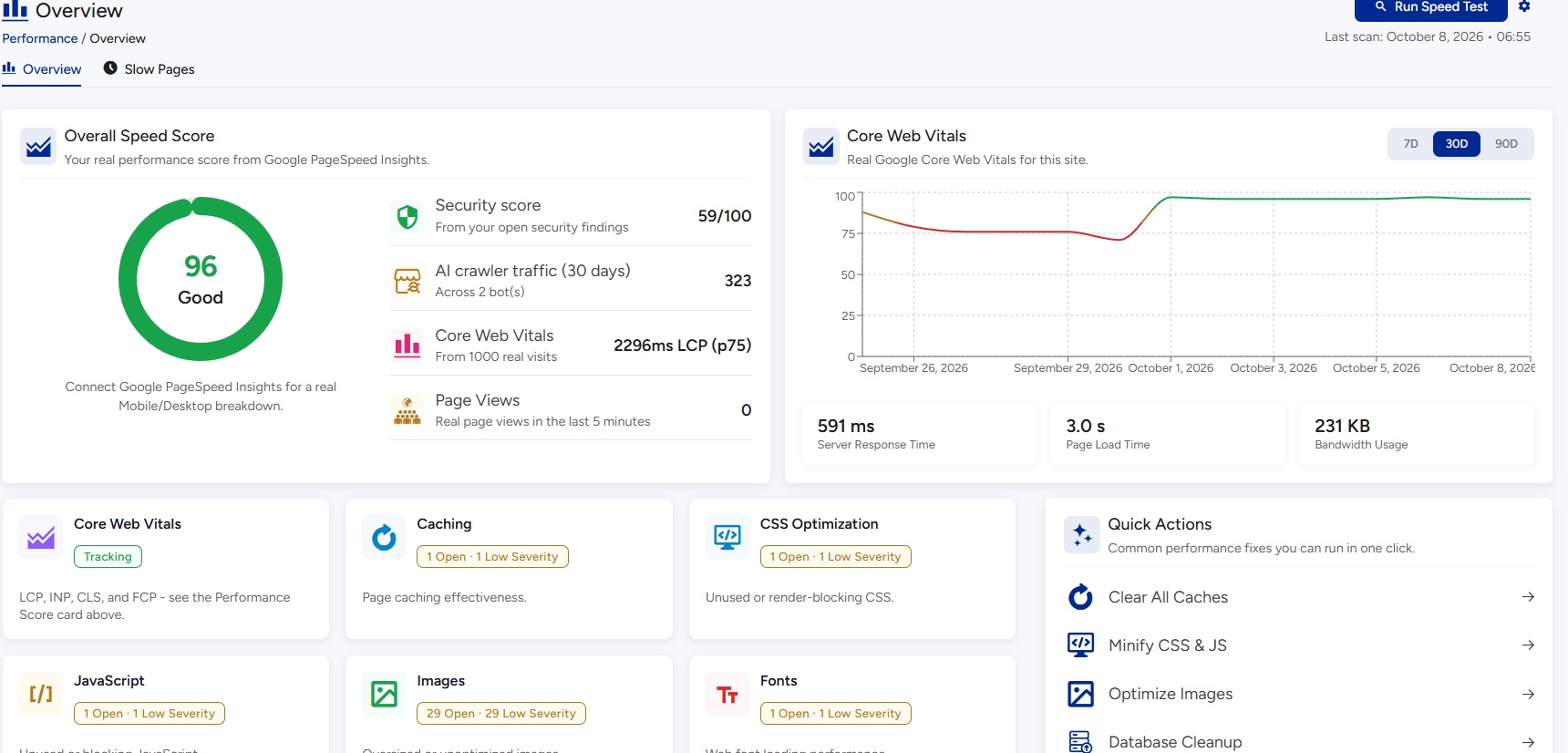The image size is (1568, 753).
Task: Click the AI crawler traffic icon
Action: tap(407, 281)
